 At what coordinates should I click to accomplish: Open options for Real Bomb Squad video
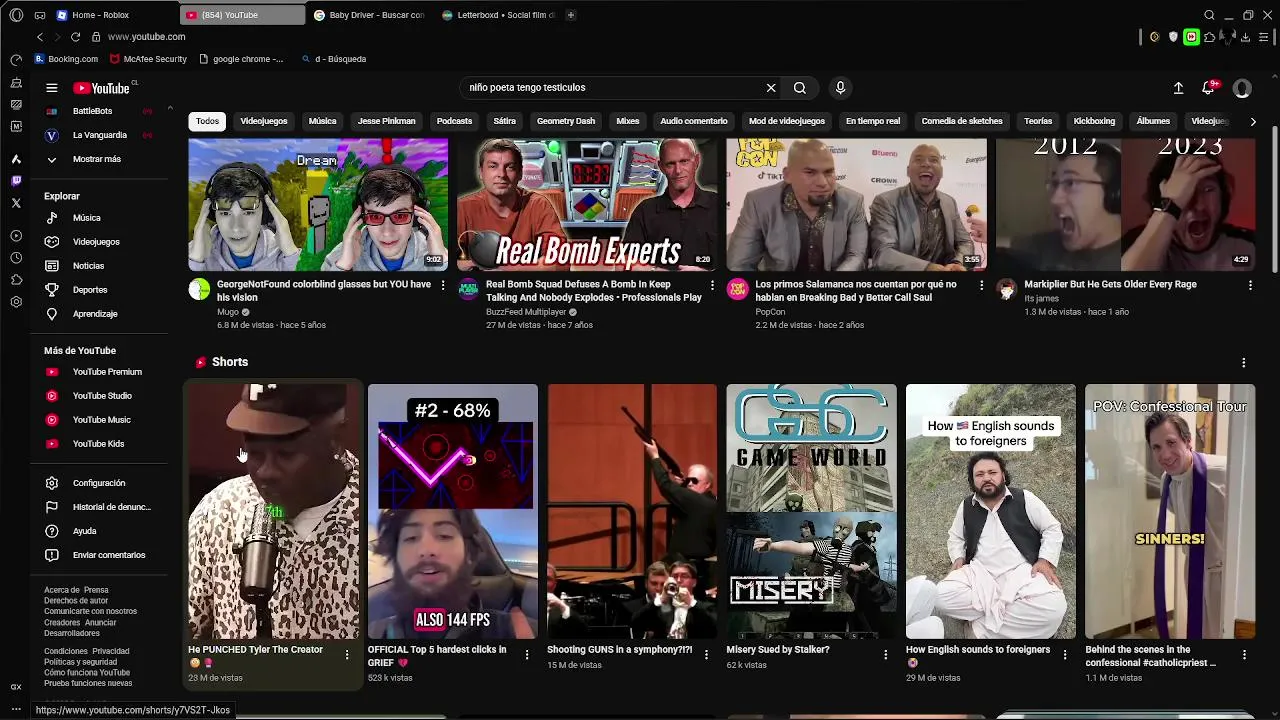click(712, 285)
